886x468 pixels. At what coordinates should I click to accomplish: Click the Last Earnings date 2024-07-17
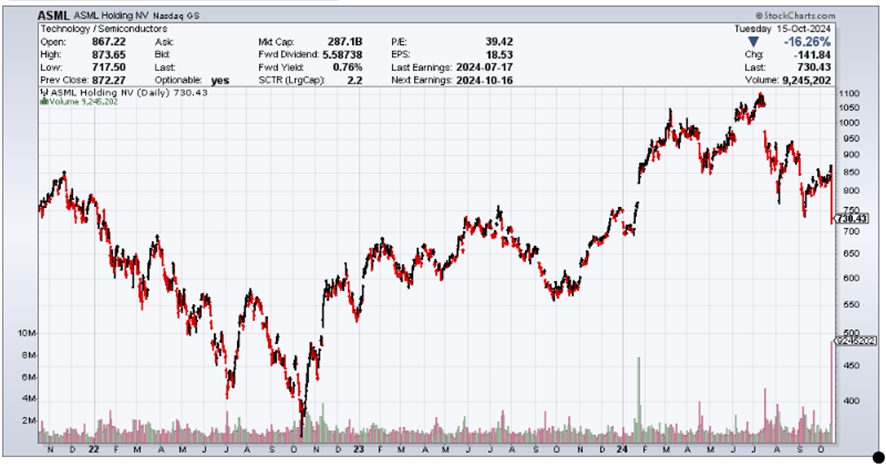coord(484,67)
